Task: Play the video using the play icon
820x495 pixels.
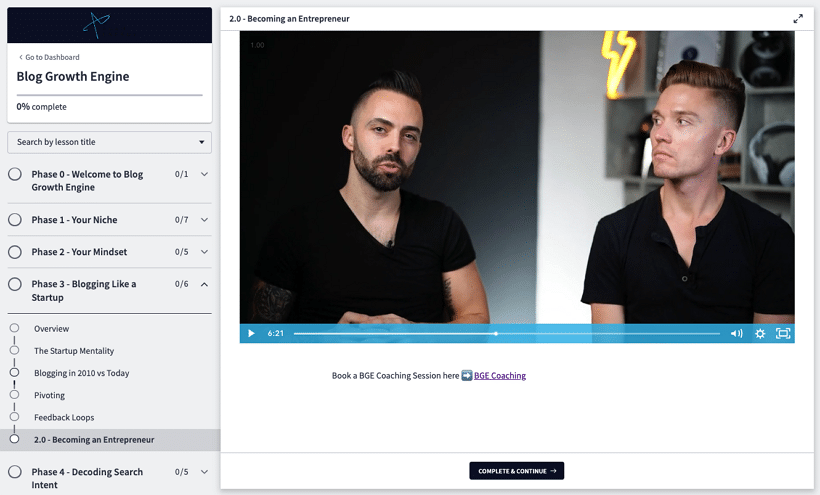Action: click(x=251, y=333)
